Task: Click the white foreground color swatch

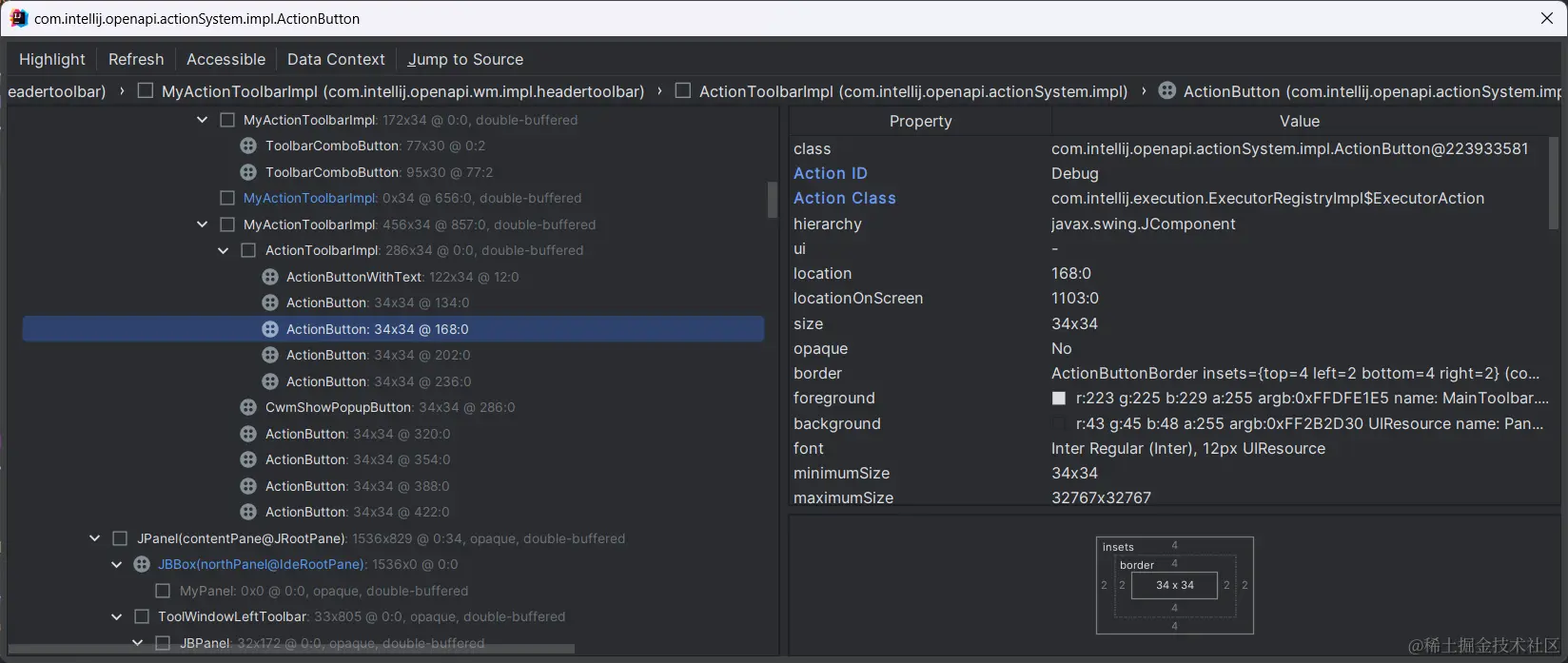Action: (1059, 399)
